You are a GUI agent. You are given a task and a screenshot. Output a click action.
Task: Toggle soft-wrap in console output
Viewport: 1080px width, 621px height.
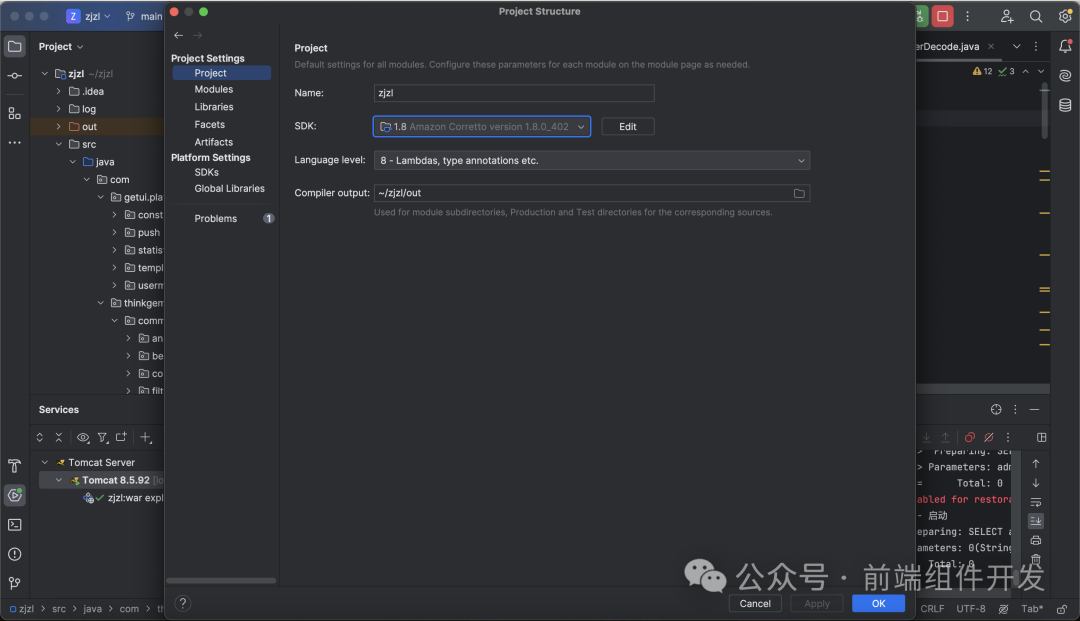pos(1035,502)
